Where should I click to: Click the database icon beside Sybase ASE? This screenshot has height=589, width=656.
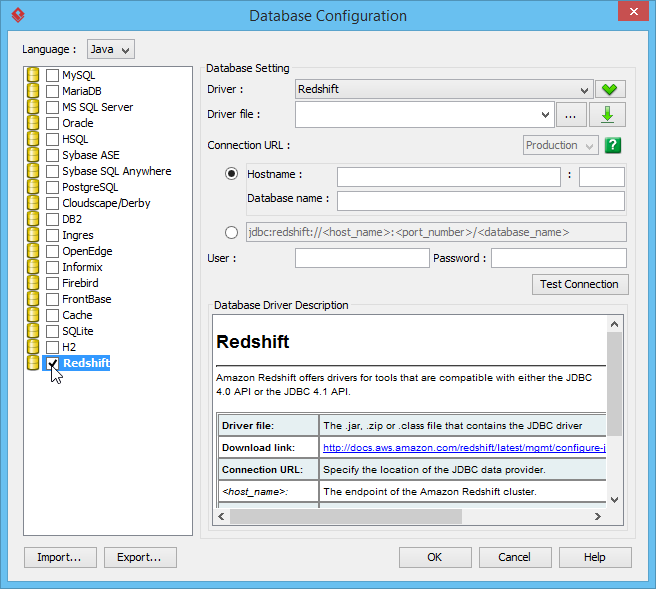(33, 155)
